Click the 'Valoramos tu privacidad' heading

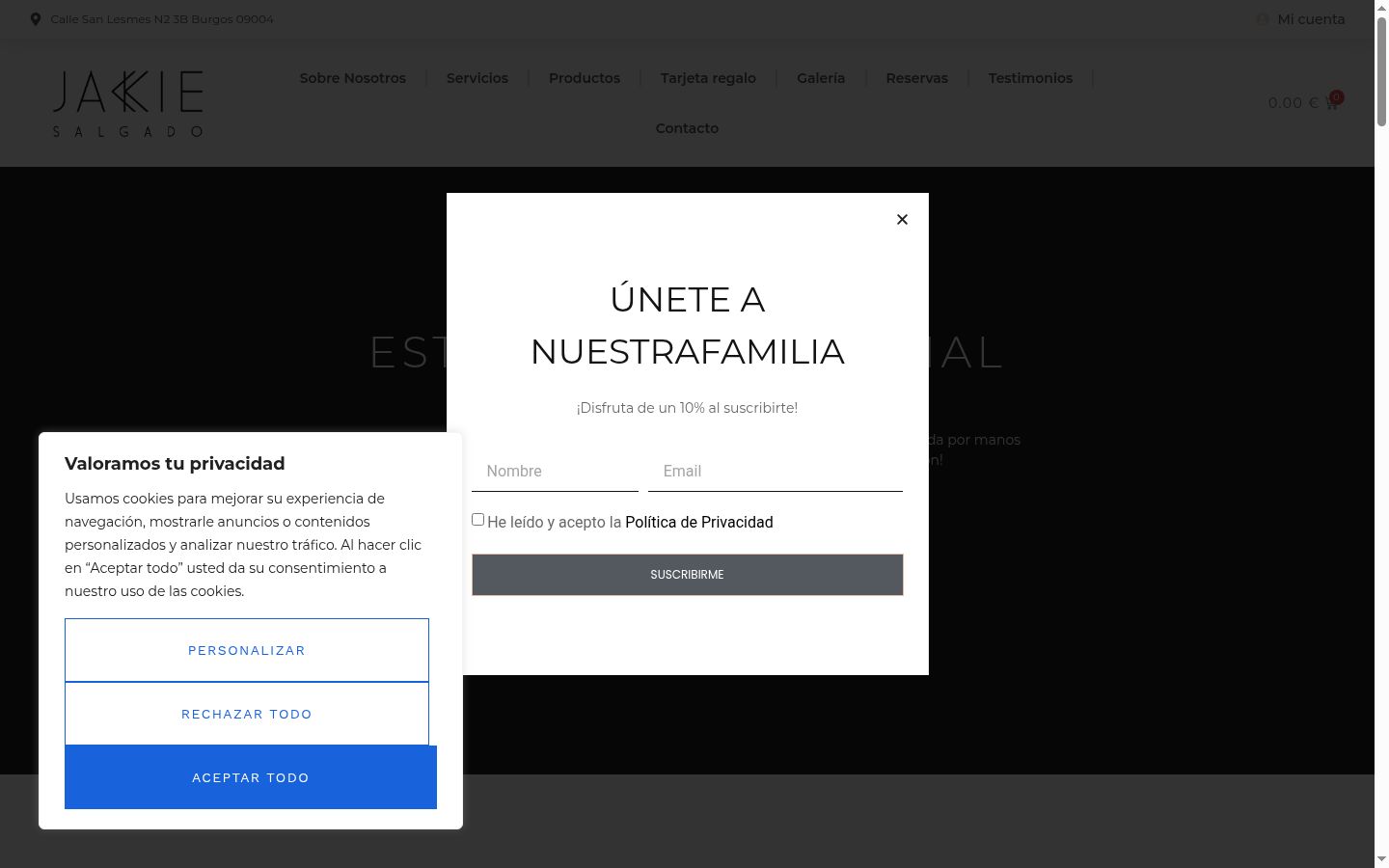pyautogui.click(x=175, y=464)
